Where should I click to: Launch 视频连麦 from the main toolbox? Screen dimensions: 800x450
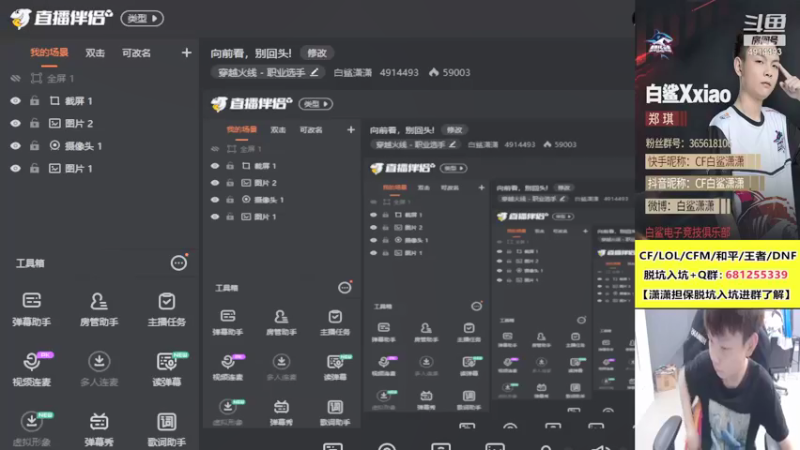pos(32,369)
